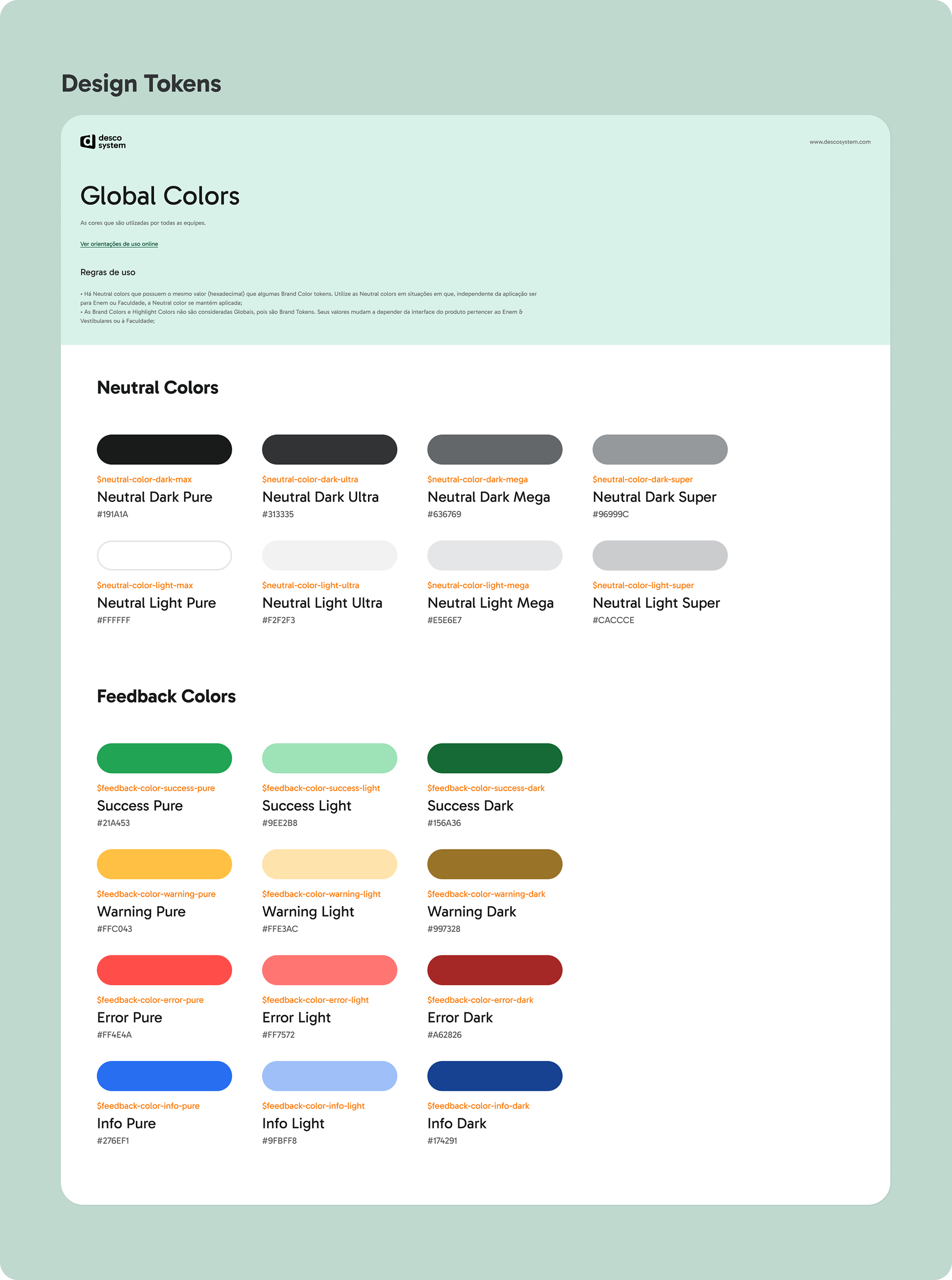Select the Neutral Light Pure white swatch

pyautogui.click(x=164, y=555)
